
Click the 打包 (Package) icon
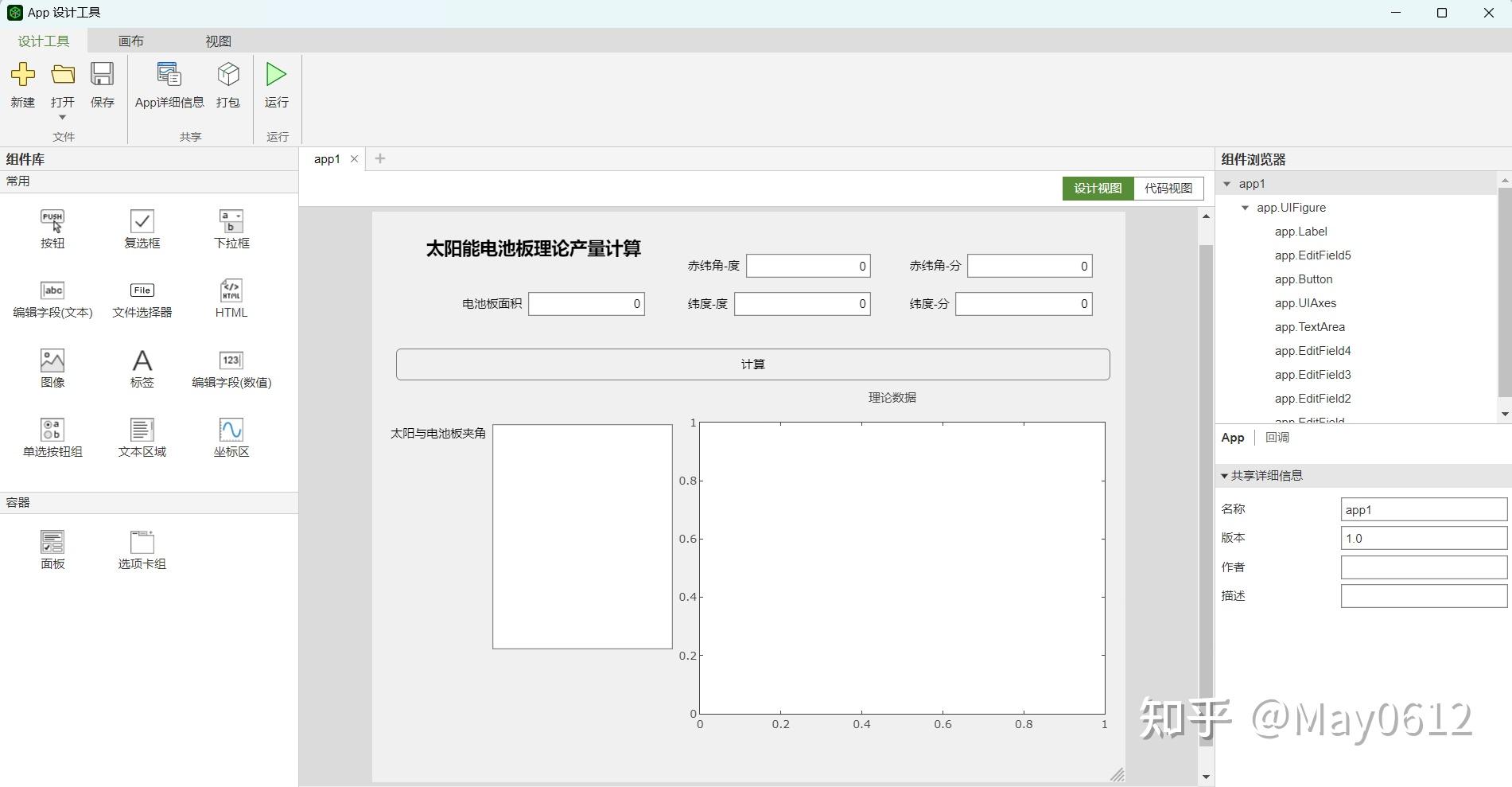pos(228,75)
